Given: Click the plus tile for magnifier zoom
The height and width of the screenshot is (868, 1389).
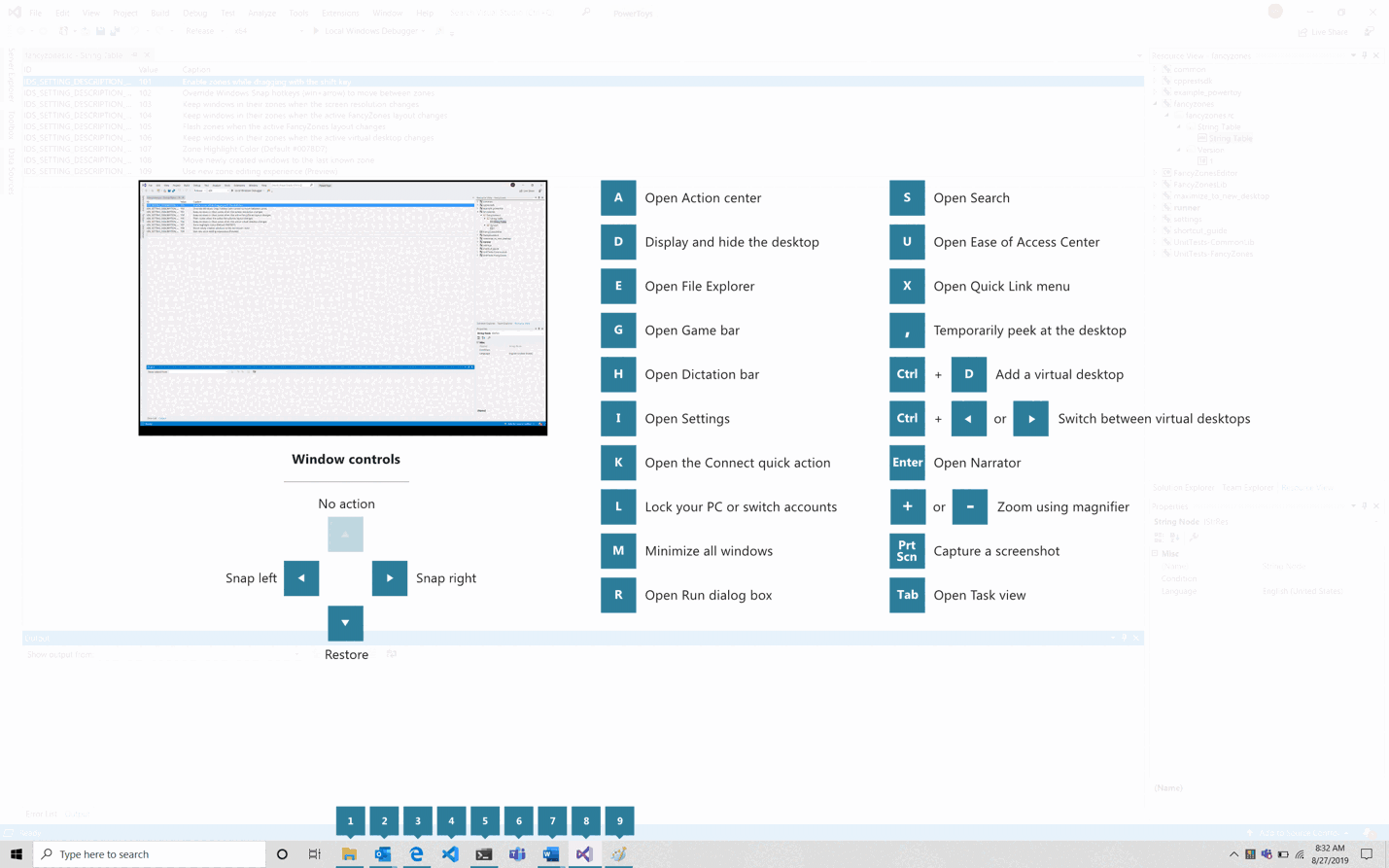Looking at the screenshot, I should [x=907, y=506].
